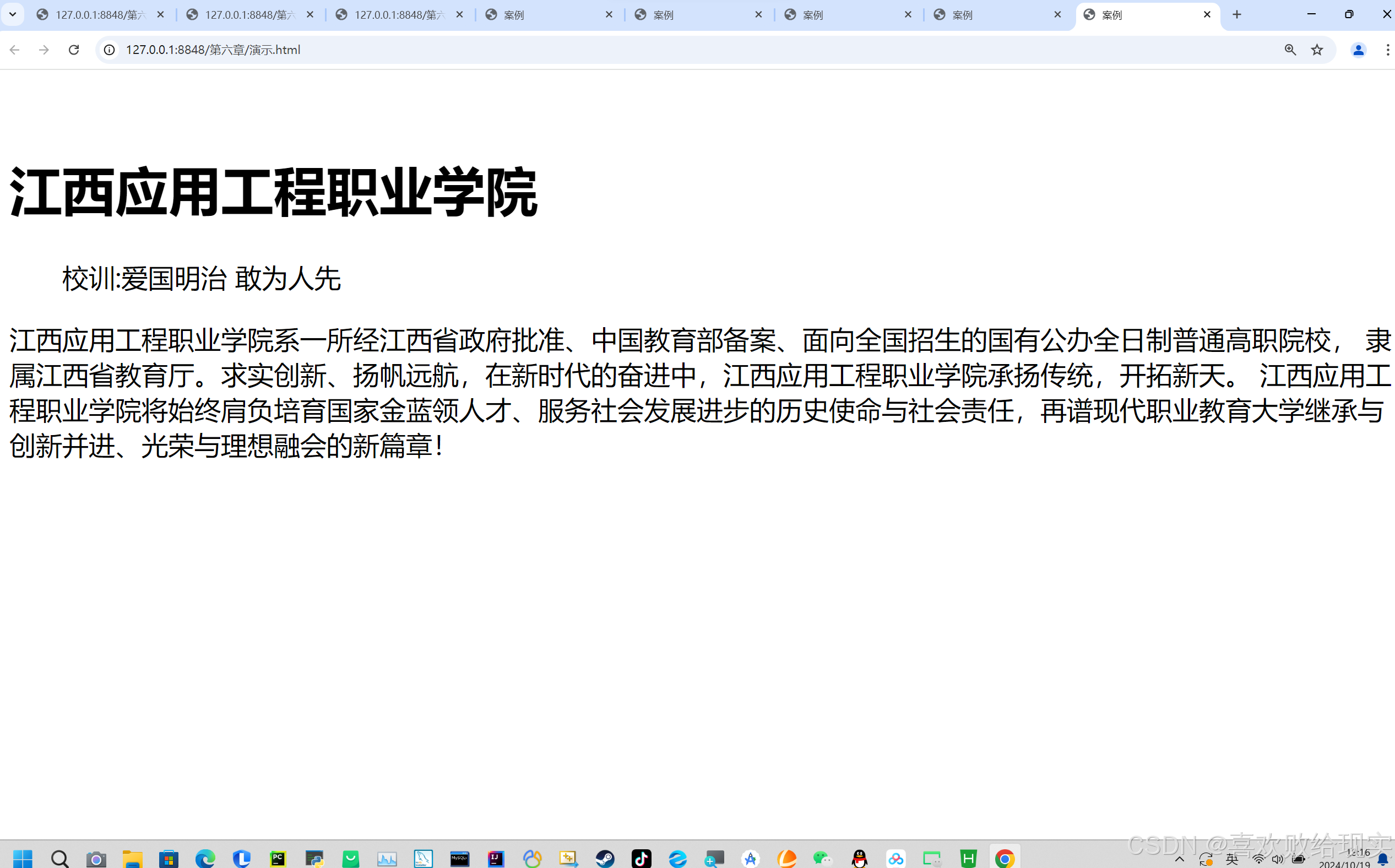The height and width of the screenshot is (868, 1395).
Task: Reload the current page
Action: point(73,50)
